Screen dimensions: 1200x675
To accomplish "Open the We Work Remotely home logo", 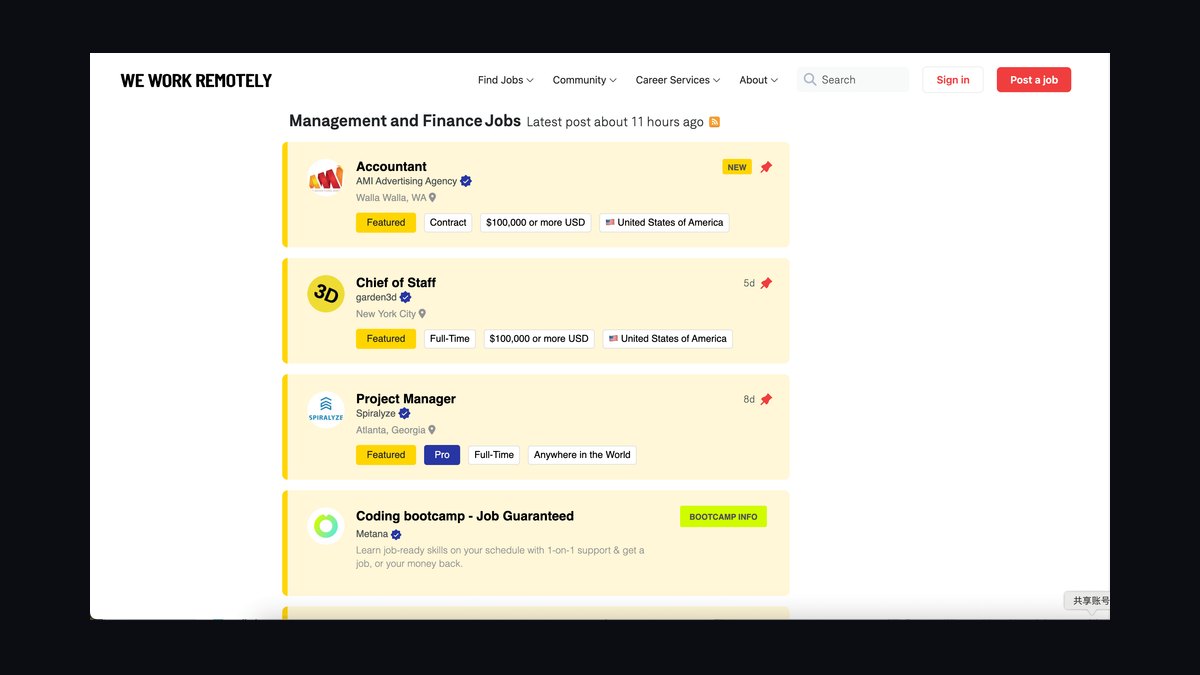I will (x=196, y=80).
